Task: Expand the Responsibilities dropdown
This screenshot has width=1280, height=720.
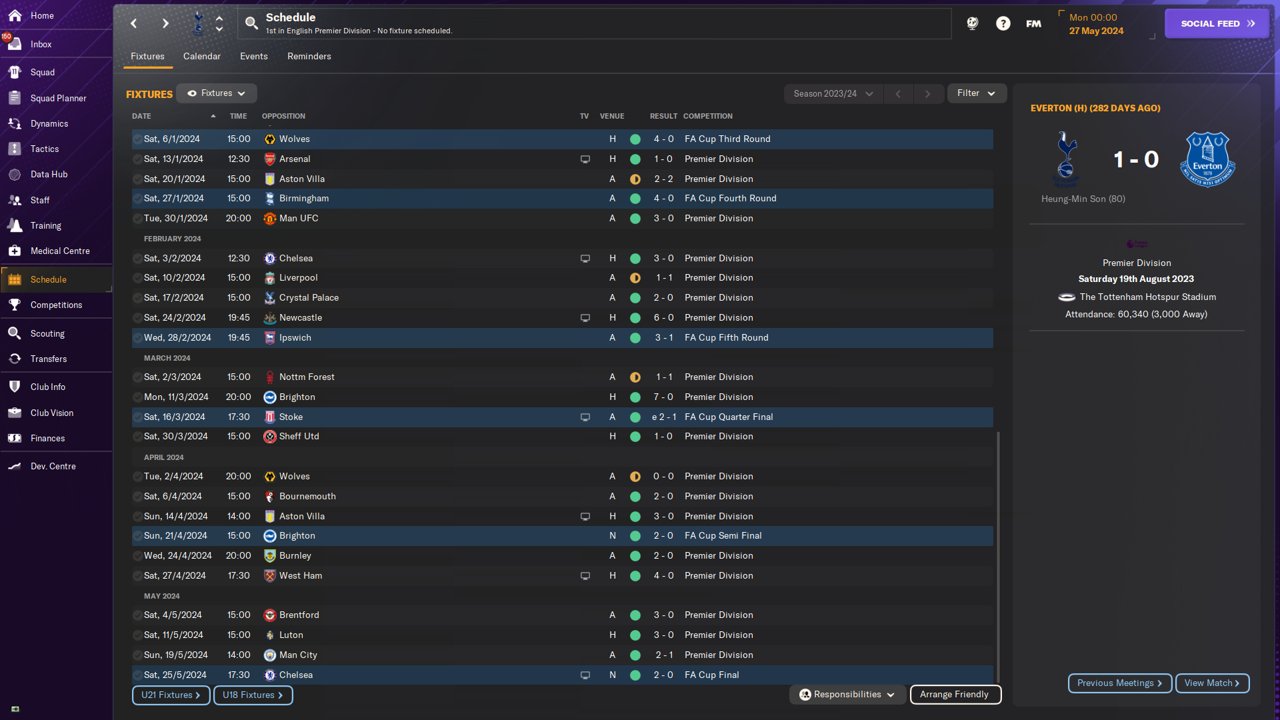Action: 847,694
